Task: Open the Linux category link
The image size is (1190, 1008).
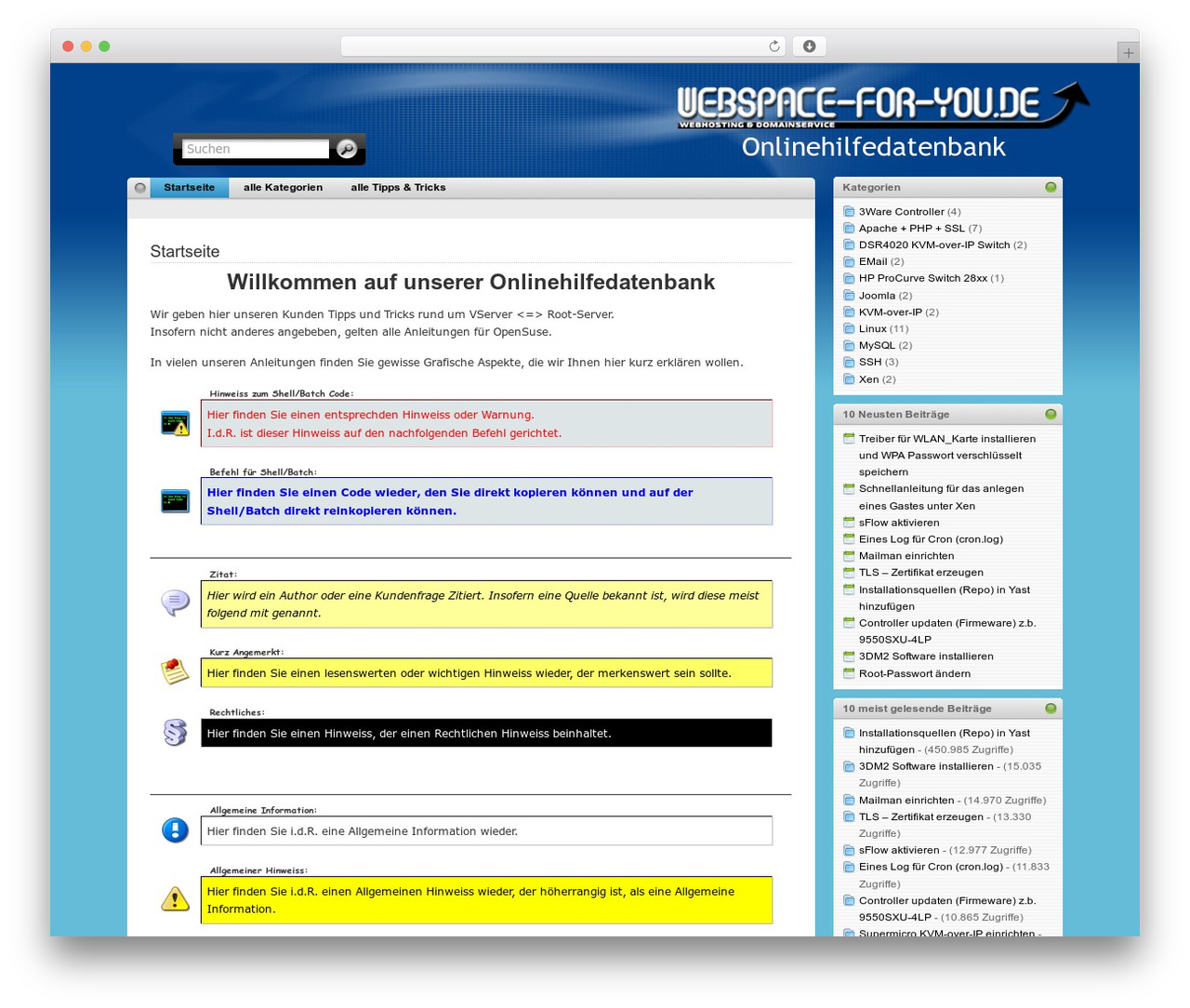Action: 873,329
